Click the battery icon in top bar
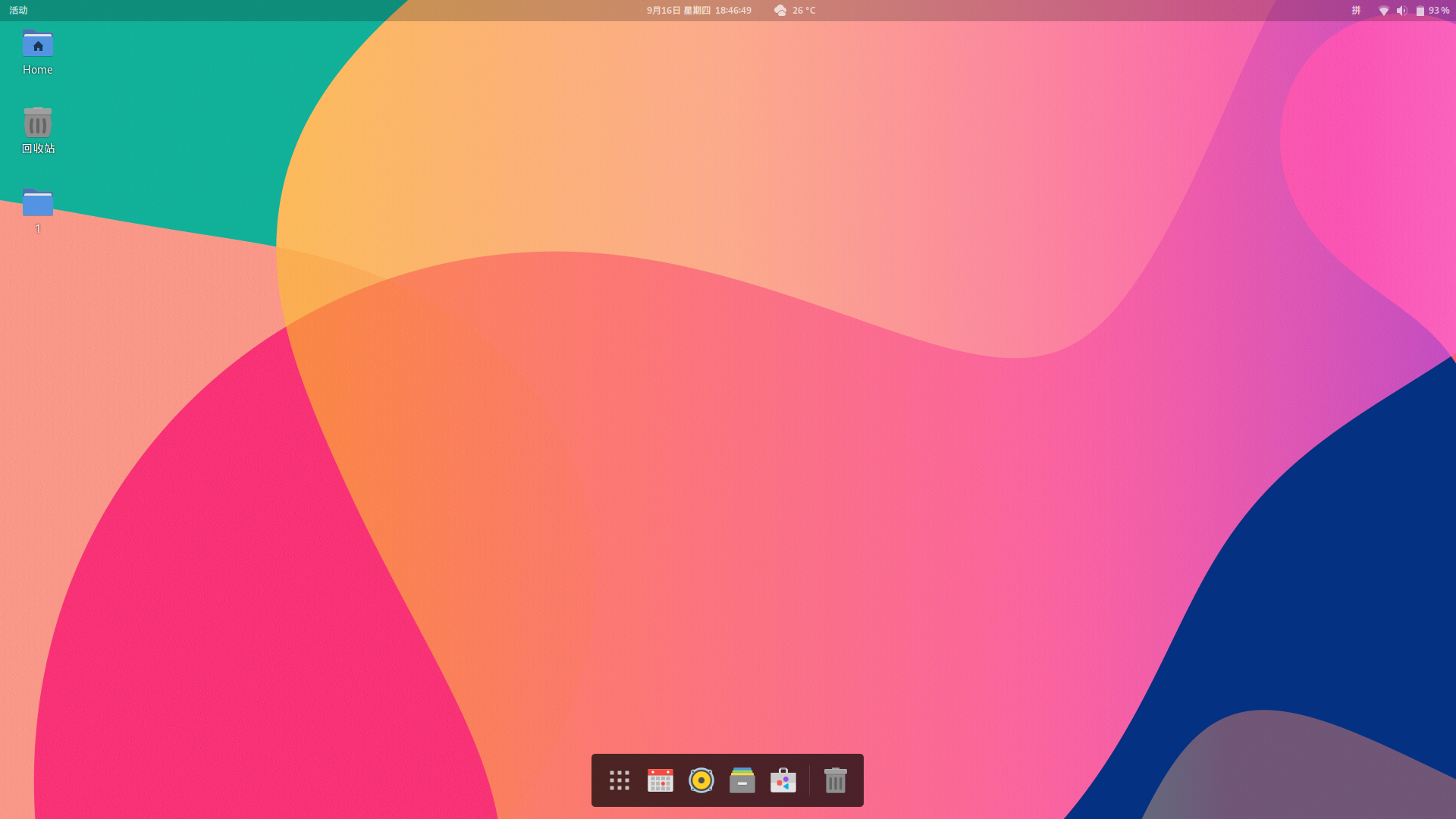 [x=1420, y=11]
